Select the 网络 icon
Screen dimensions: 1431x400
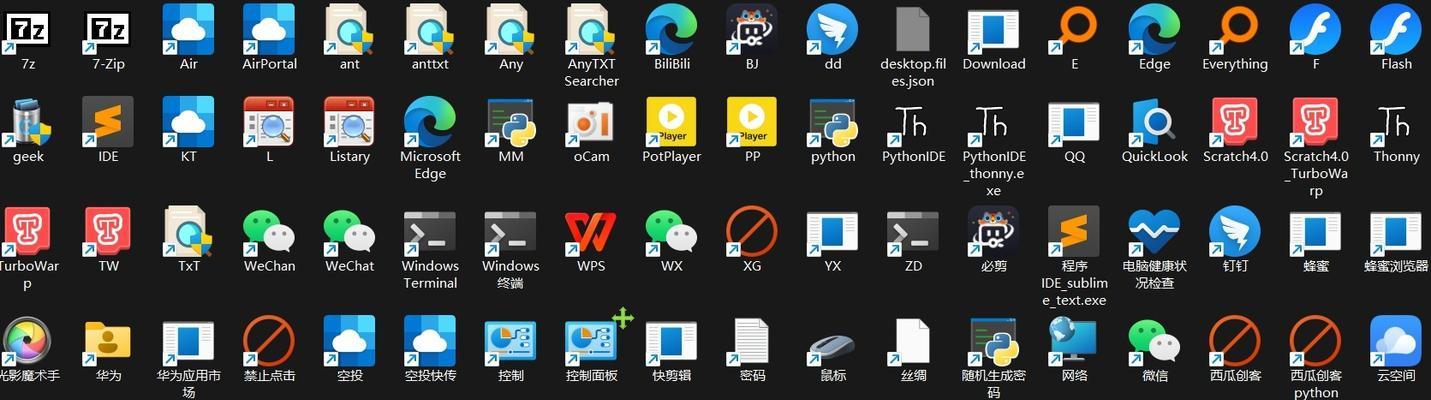click(1074, 342)
